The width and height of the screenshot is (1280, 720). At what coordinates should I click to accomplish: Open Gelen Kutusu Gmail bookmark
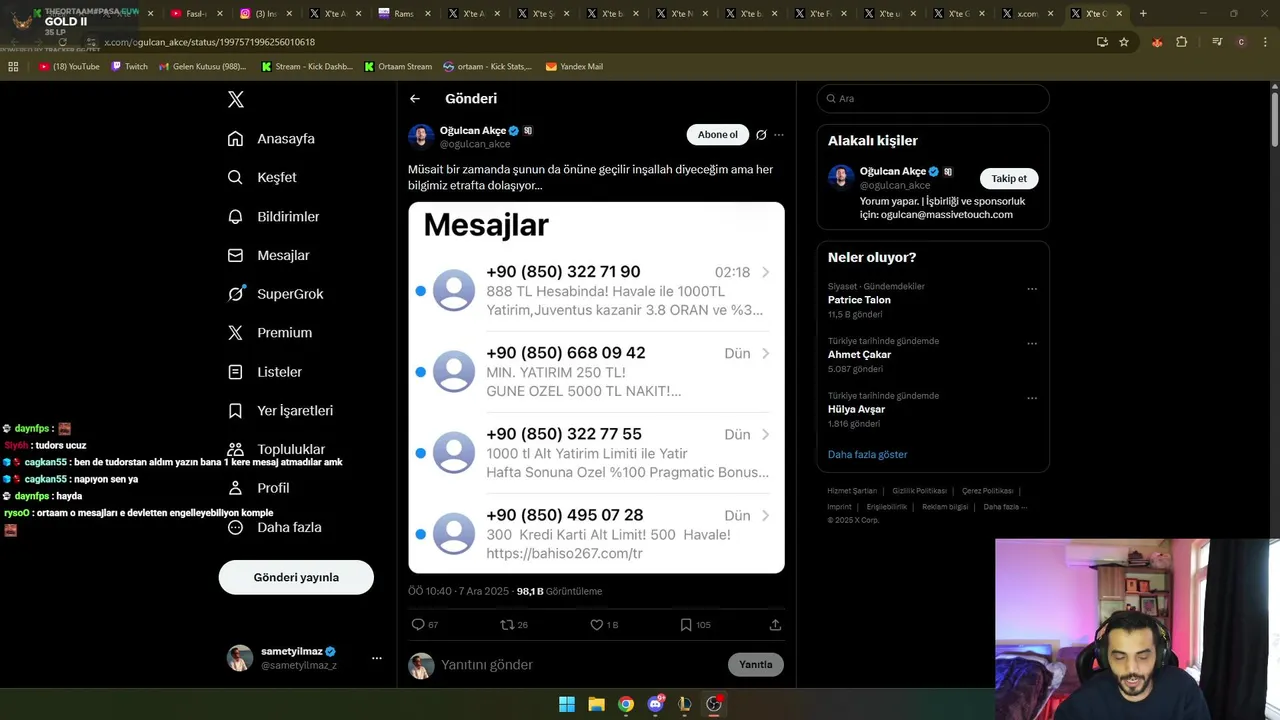(201, 67)
